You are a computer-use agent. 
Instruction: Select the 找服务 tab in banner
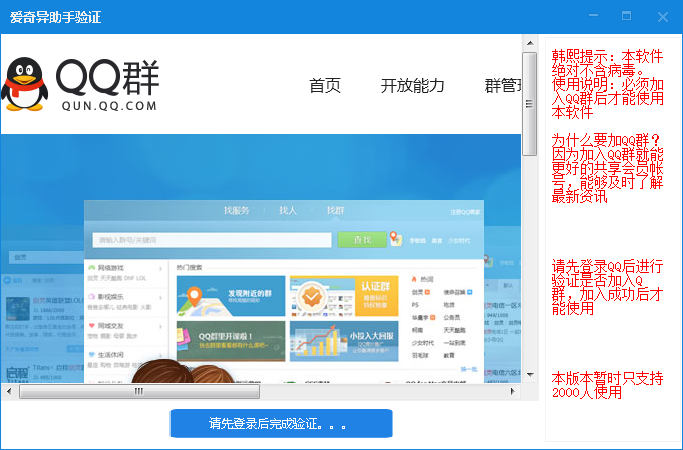(x=237, y=210)
